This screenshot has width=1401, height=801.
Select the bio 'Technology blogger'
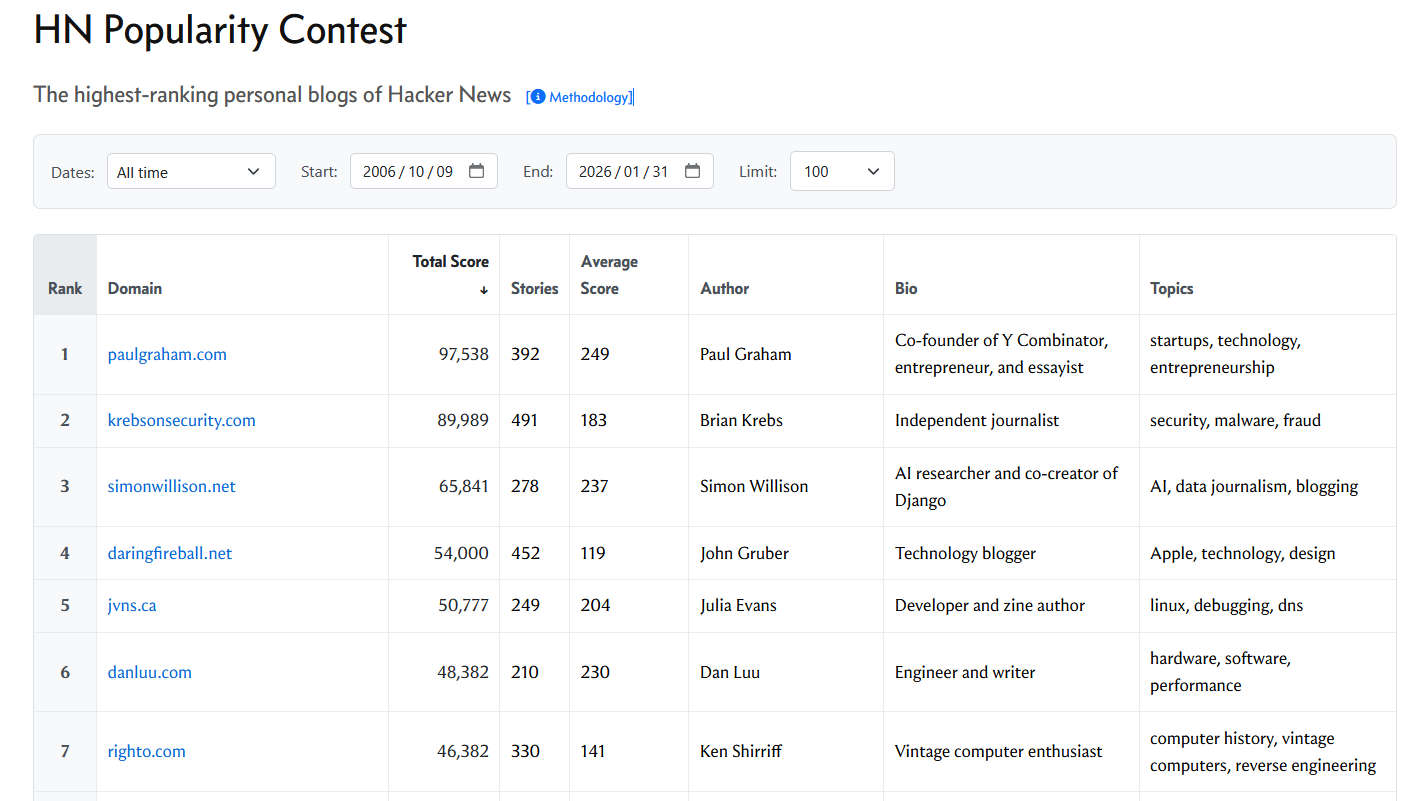tap(965, 553)
